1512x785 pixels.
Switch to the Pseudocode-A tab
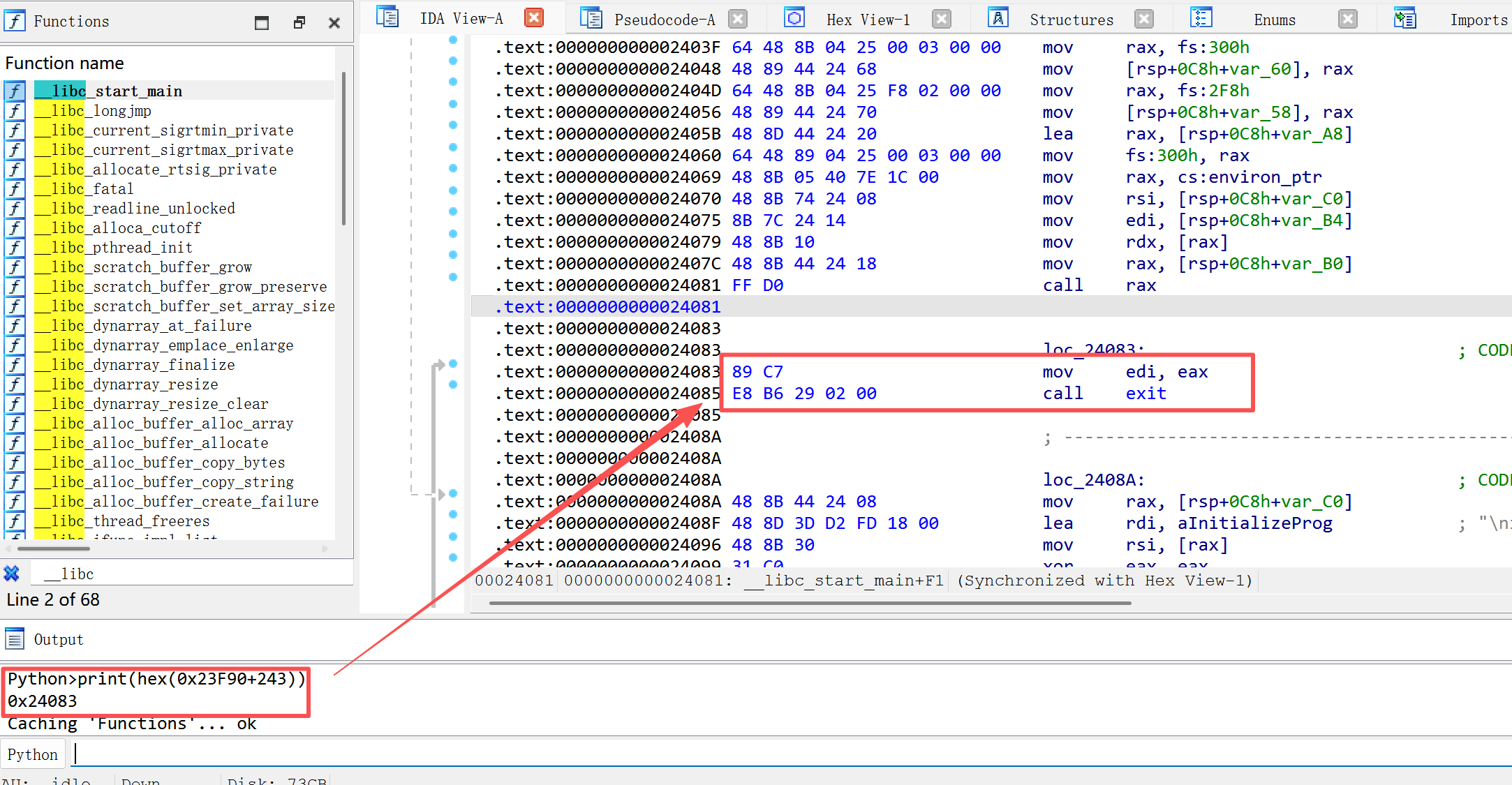(x=664, y=20)
